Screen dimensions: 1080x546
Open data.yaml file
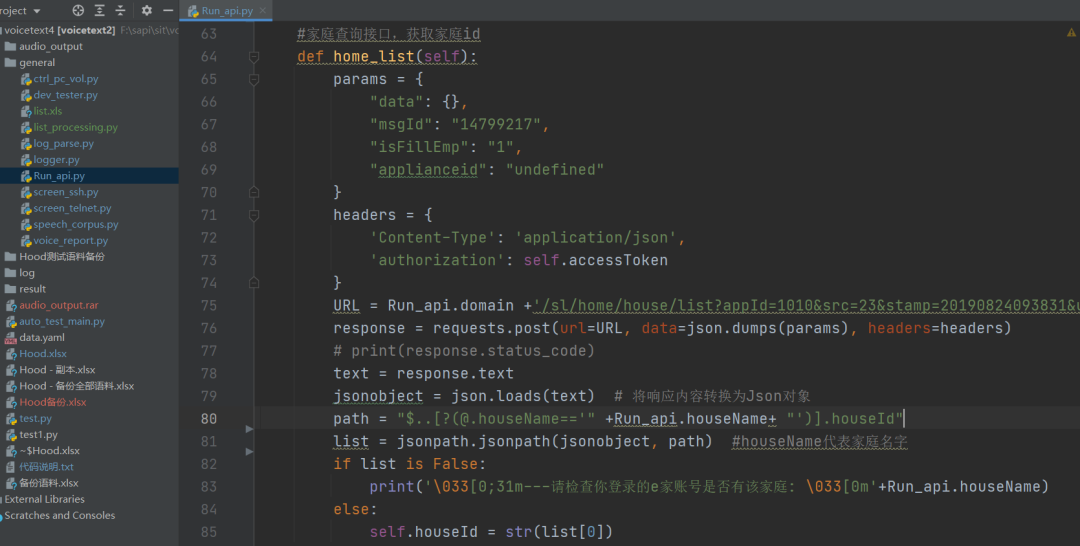(x=41, y=337)
